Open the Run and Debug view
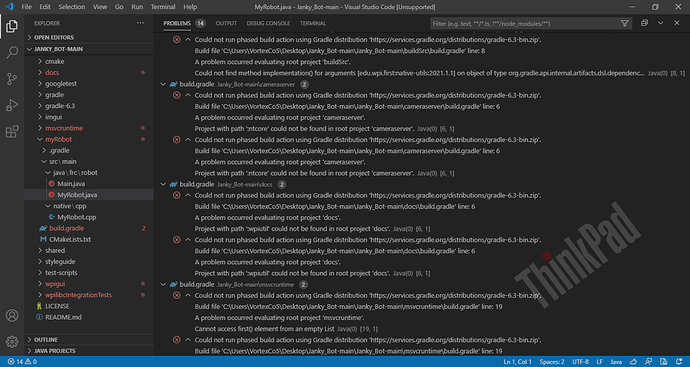The height and width of the screenshot is (367, 690). (x=12, y=106)
